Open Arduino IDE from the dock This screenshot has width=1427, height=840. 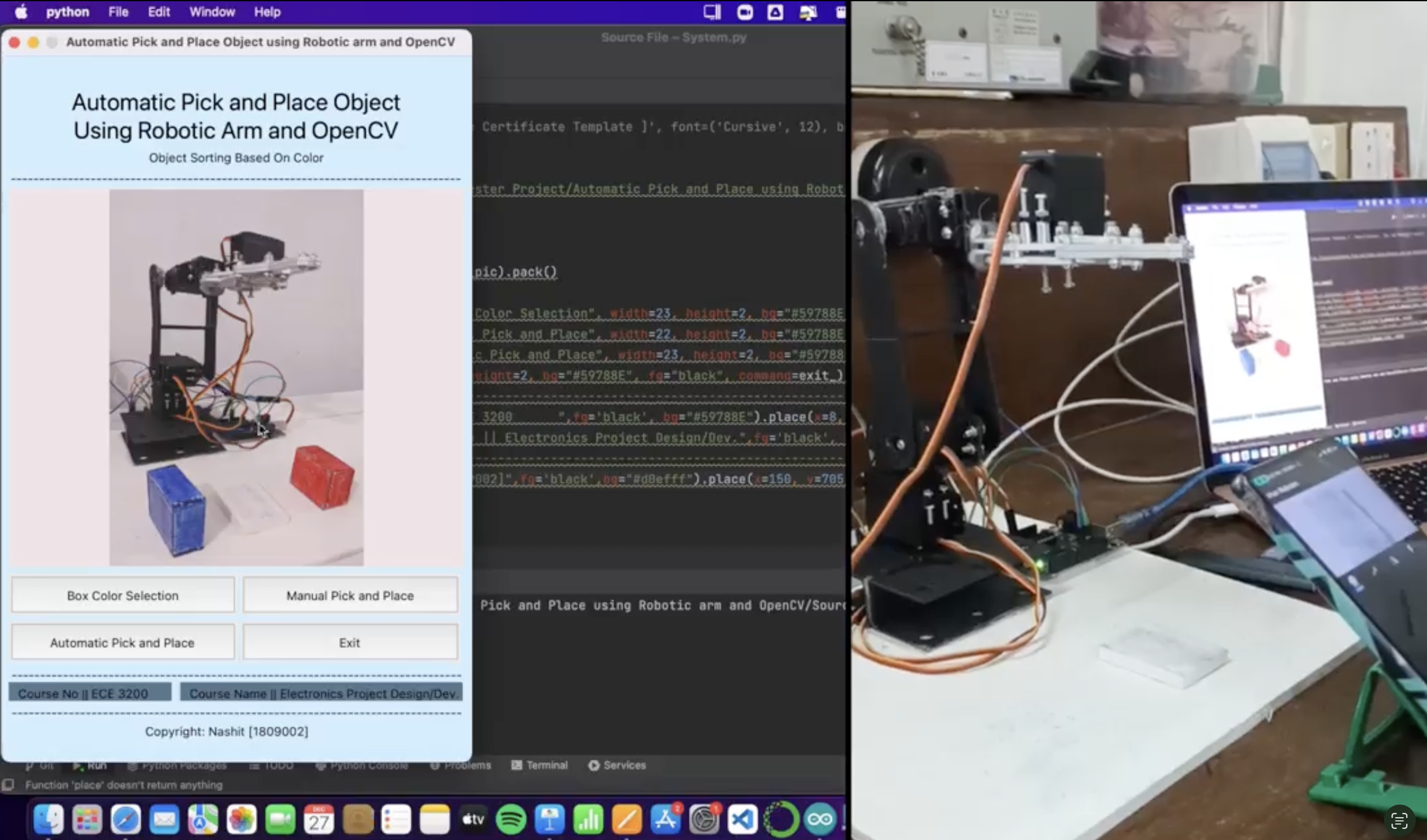tap(820, 819)
